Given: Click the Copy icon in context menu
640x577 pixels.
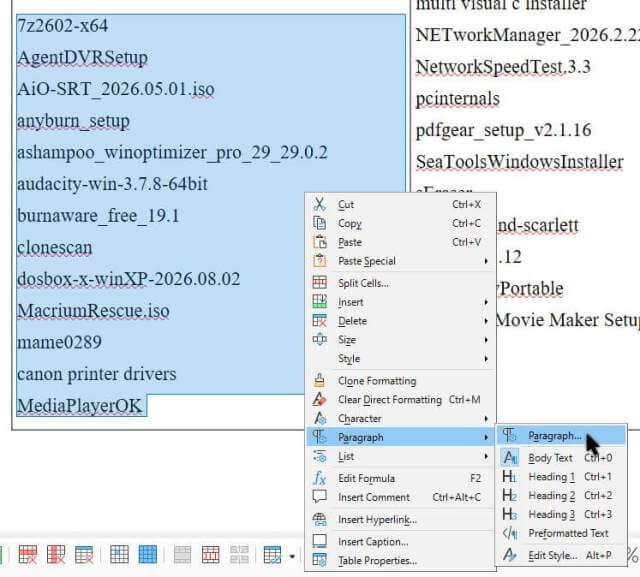Looking at the screenshot, I should click(x=320, y=223).
